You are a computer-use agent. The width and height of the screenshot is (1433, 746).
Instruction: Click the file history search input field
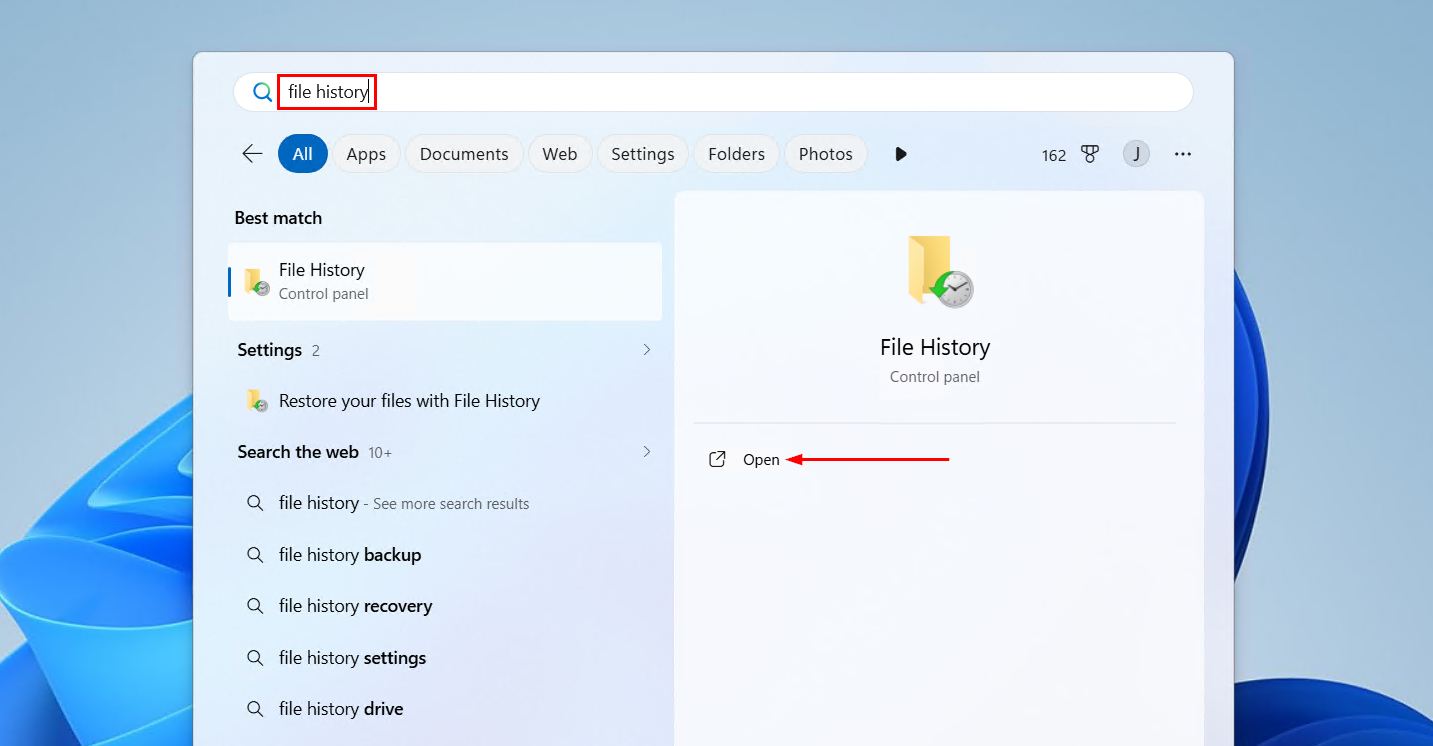coord(713,92)
